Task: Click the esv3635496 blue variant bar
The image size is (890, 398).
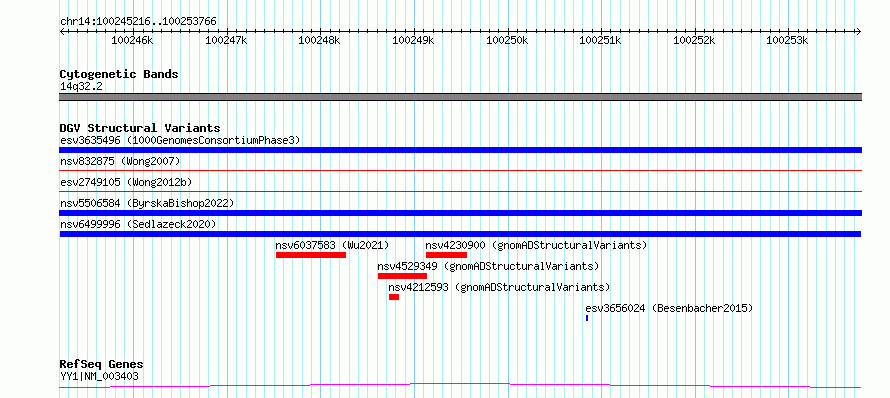Action: [x=460, y=150]
